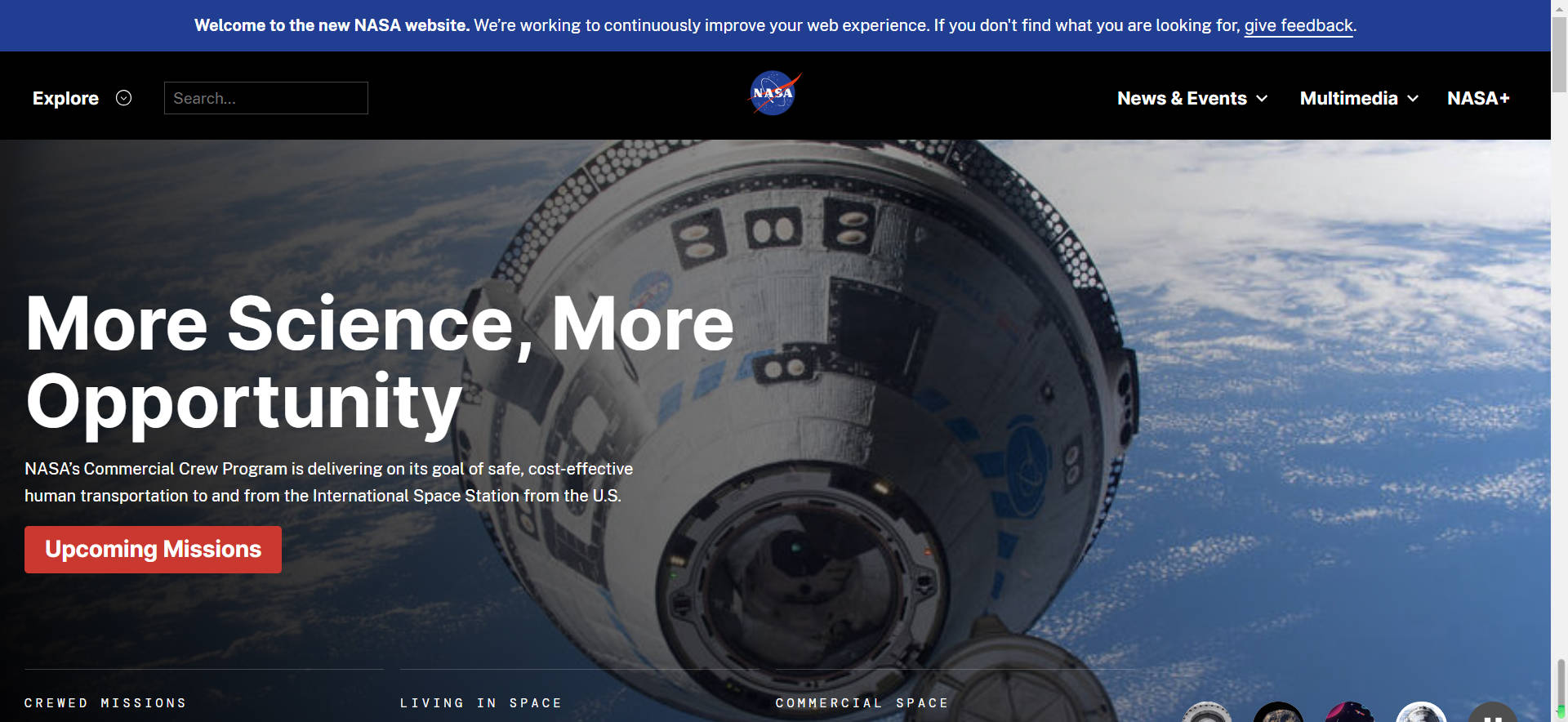Expand the News & Events dropdown
Screen dimensions: 1568x722
coord(1192,98)
